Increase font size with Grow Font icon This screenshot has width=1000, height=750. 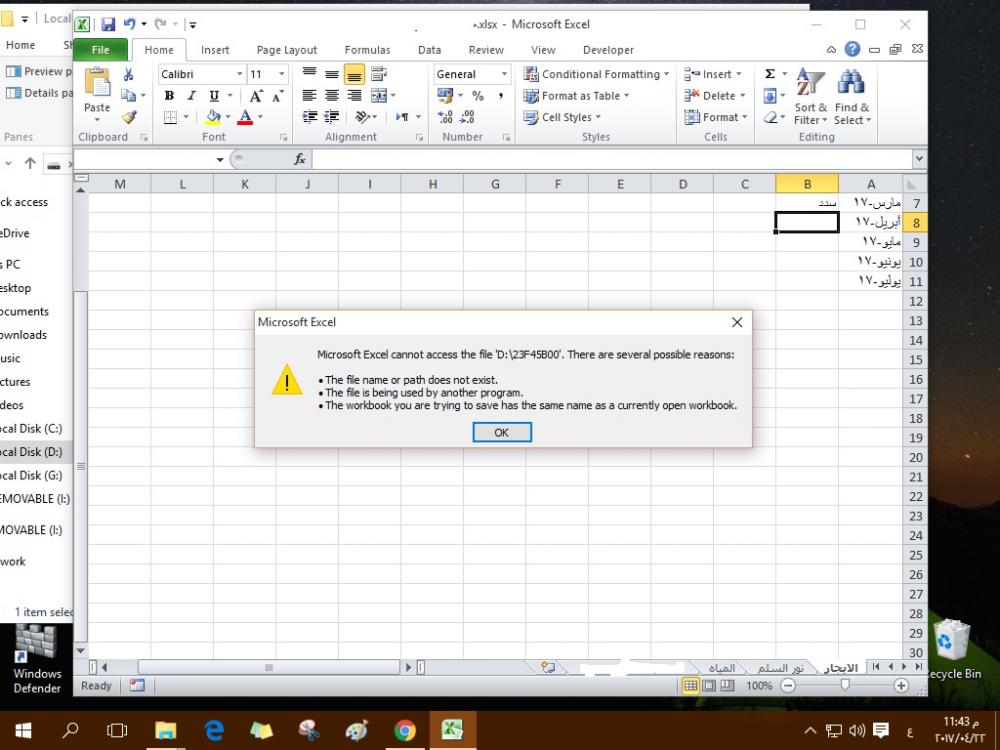coord(256,96)
